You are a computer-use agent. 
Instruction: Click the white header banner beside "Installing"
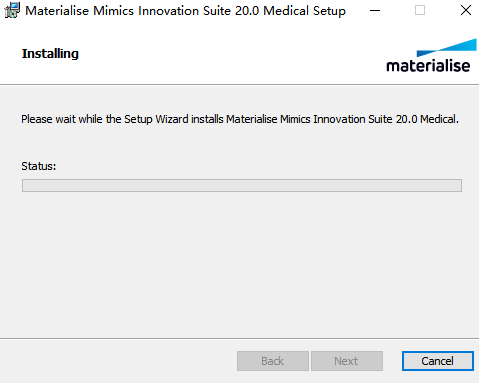click(230, 53)
